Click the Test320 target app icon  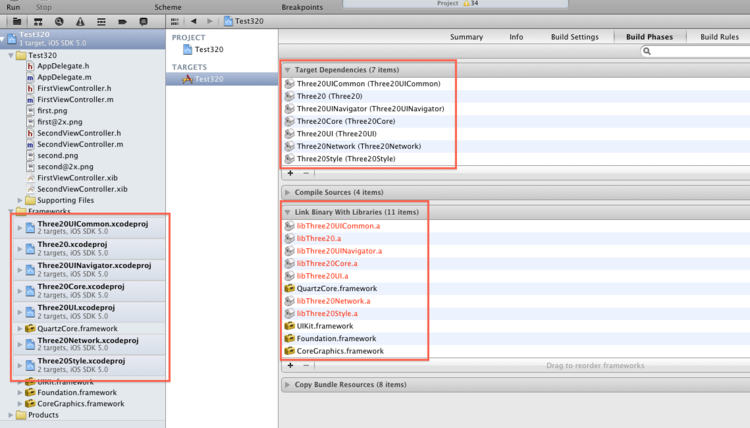[x=188, y=79]
